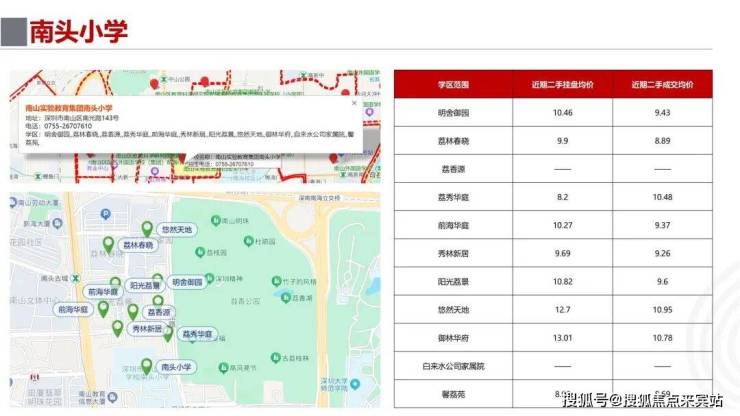Screen dimensions: 740x416
Task: Click the 8.89 transaction price cell
Action: [663, 141]
